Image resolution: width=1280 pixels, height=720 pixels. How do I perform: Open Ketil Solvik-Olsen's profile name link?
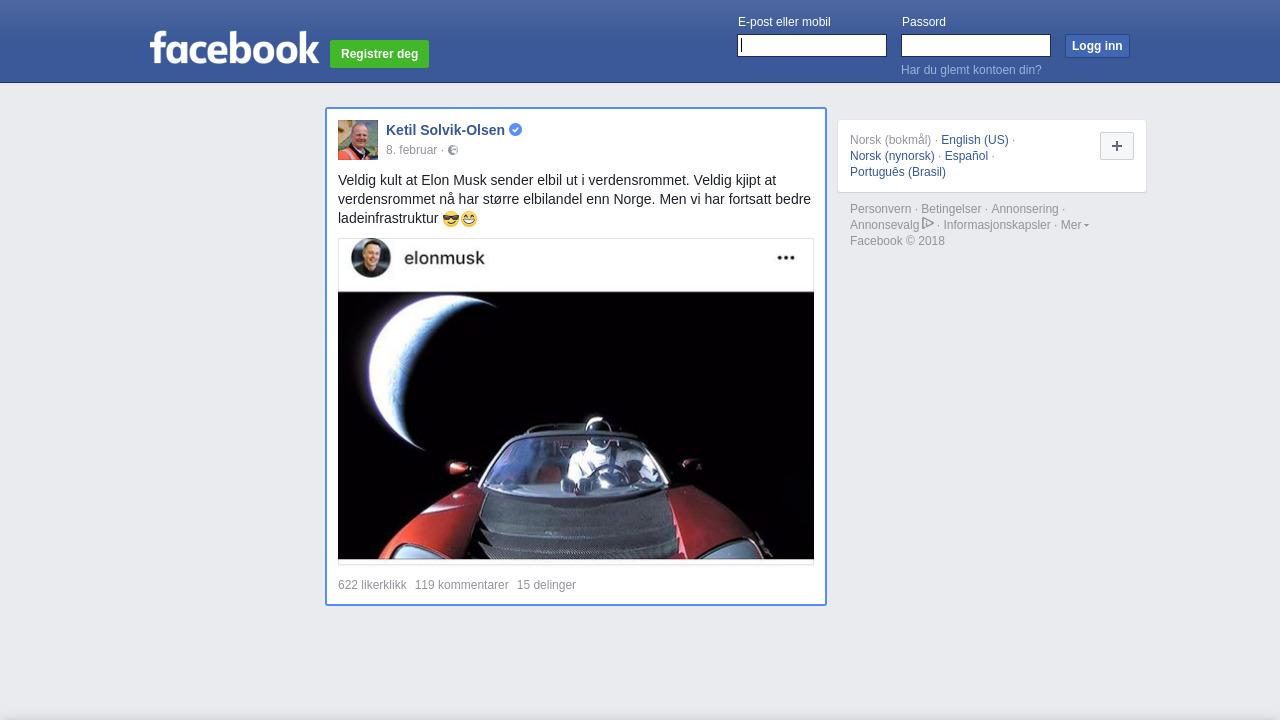445,130
